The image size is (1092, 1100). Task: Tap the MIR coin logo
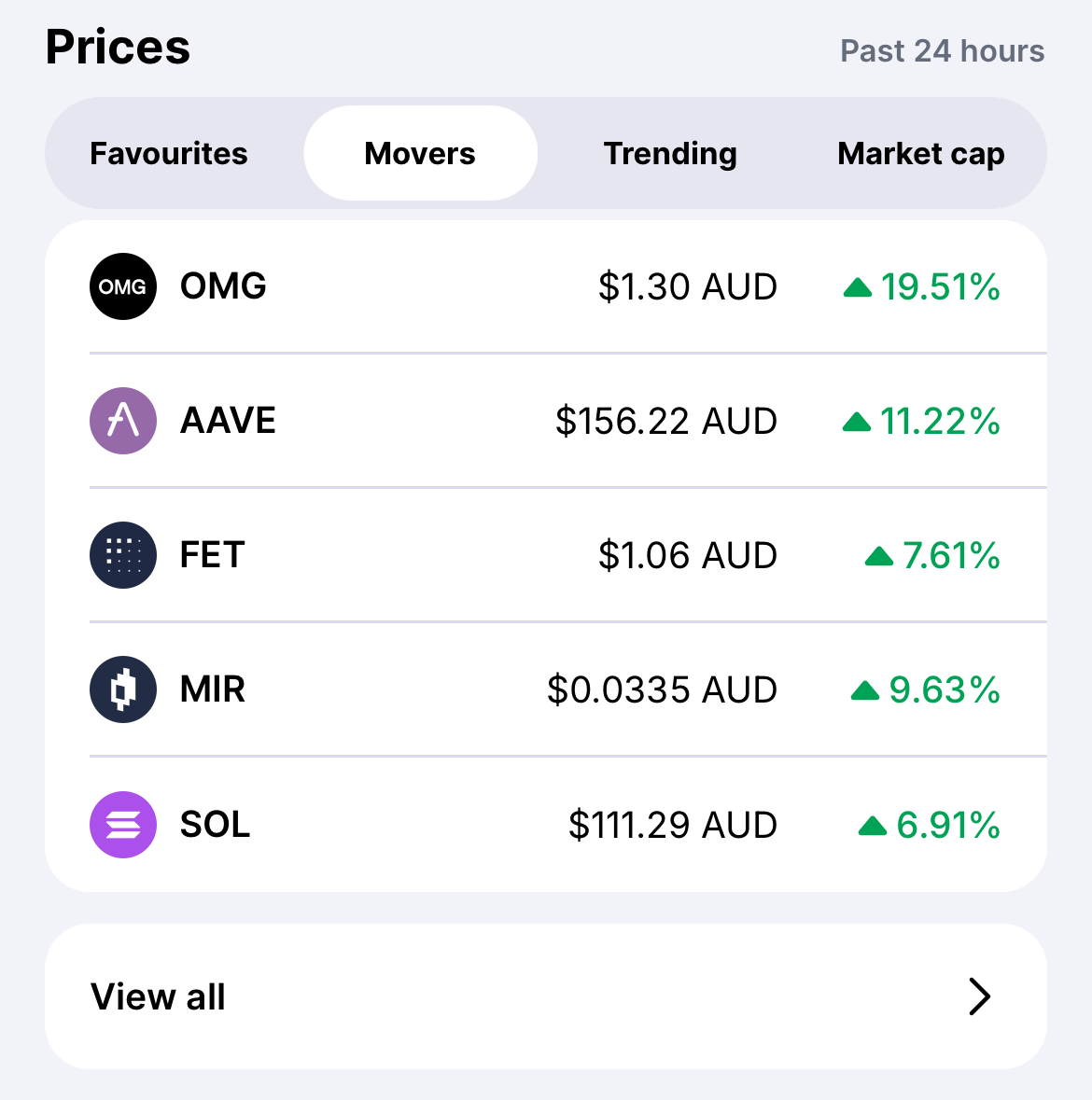(123, 689)
